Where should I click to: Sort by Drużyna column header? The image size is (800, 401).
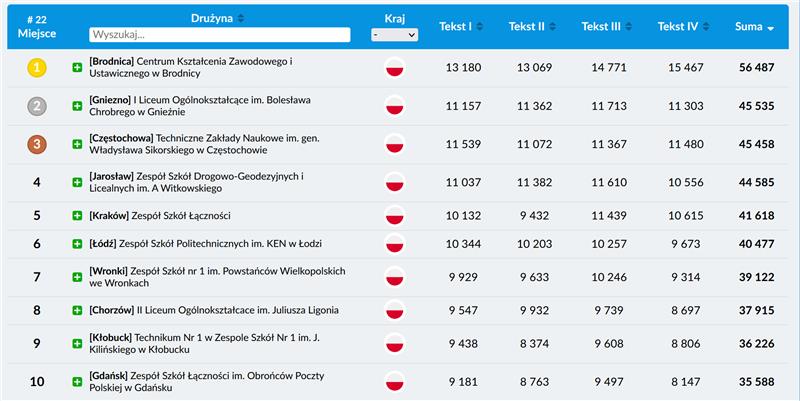click(x=217, y=18)
